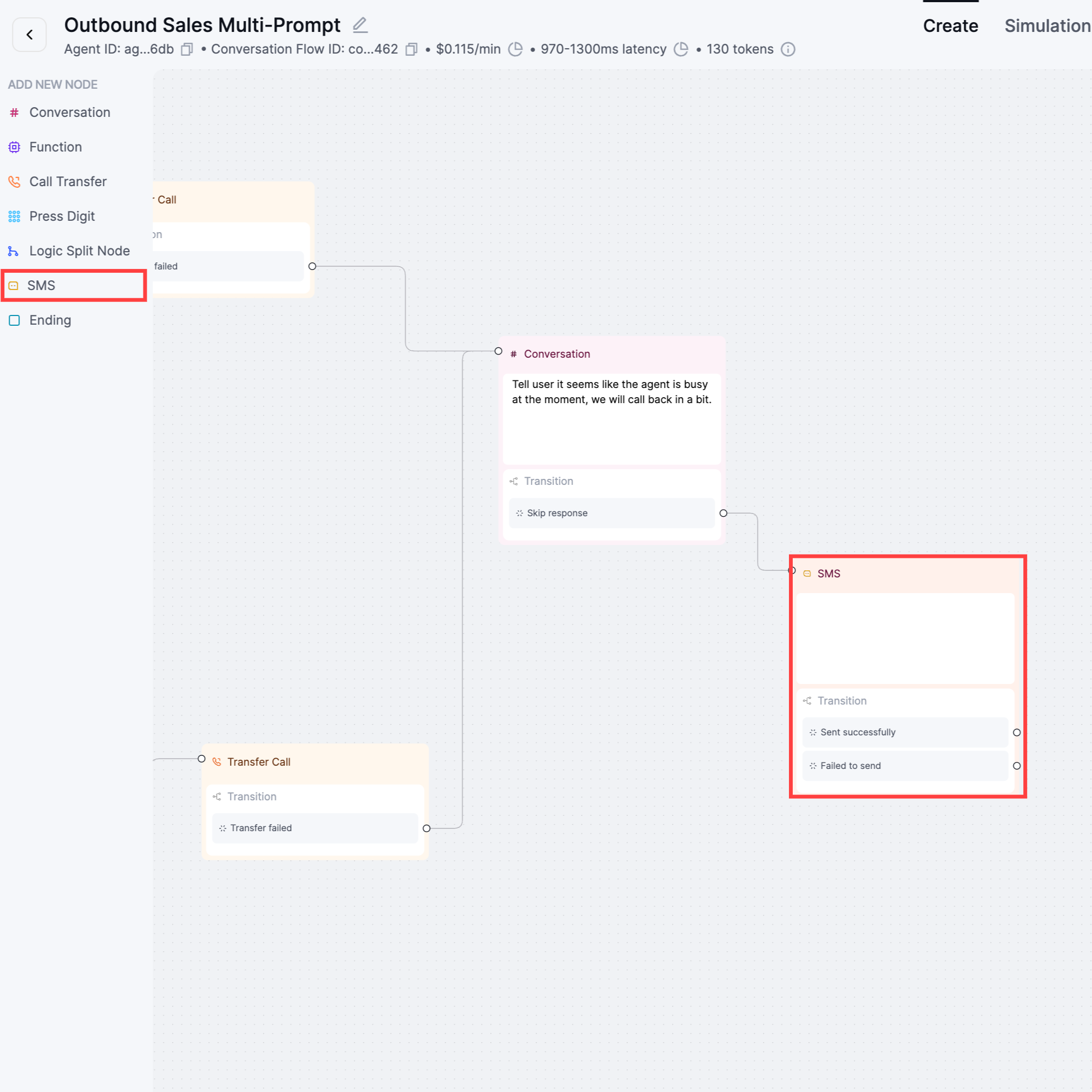Click the Failed to send connection port
This screenshot has width=1092, height=1092.
(1017, 766)
